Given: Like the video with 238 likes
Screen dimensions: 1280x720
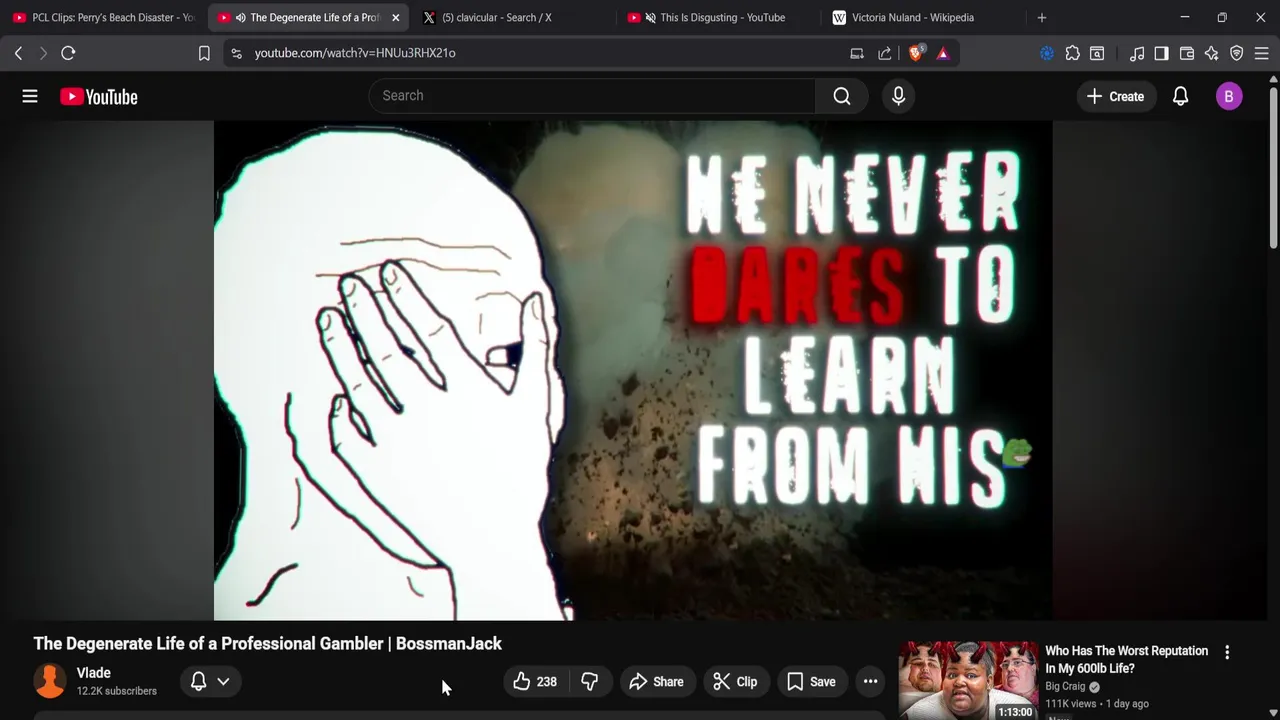Looking at the screenshot, I should tap(535, 682).
